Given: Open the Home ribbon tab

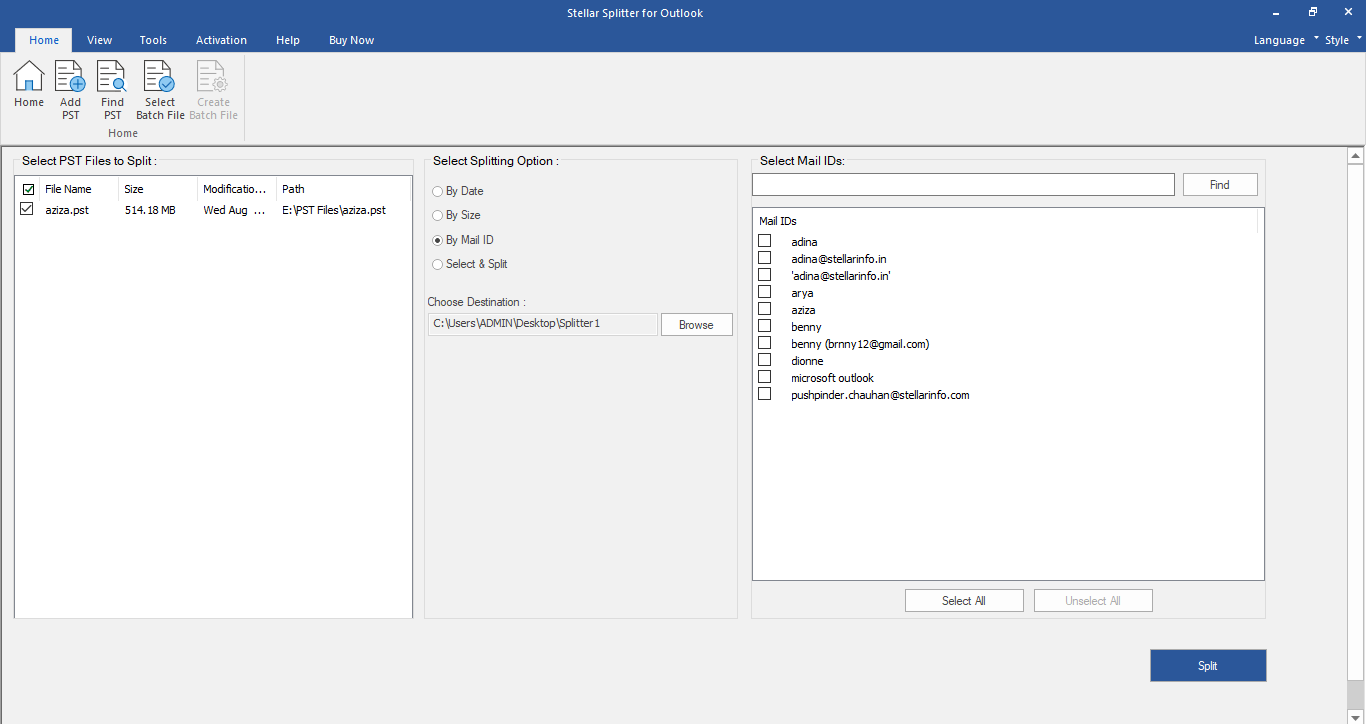Looking at the screenshot, I should (x=44, y=40).
